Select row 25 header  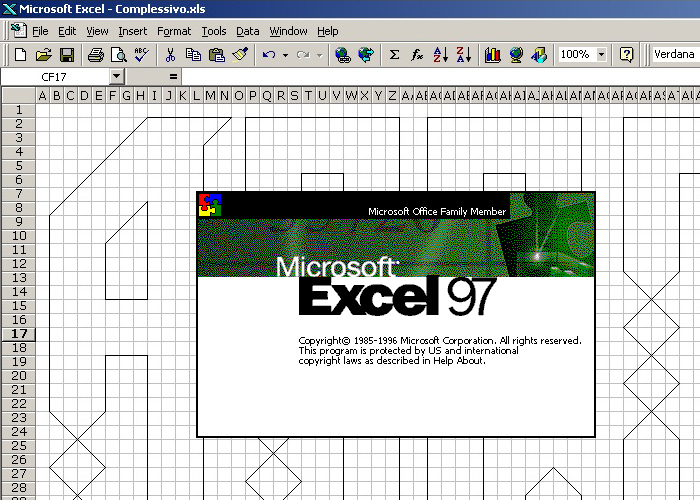[18, 446]
